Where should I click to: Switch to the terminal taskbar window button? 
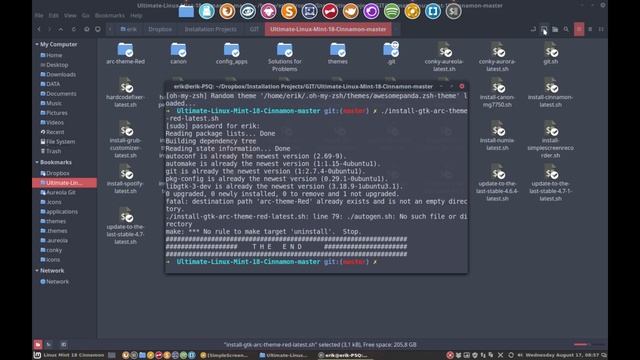coord(346,355)
